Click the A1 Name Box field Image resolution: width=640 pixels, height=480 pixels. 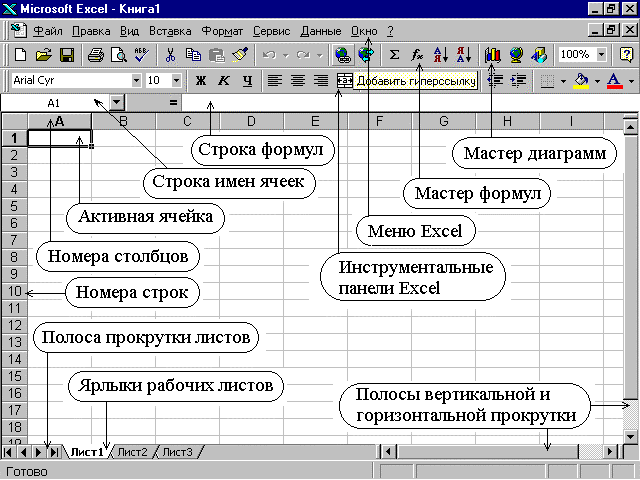click(55, 102)
